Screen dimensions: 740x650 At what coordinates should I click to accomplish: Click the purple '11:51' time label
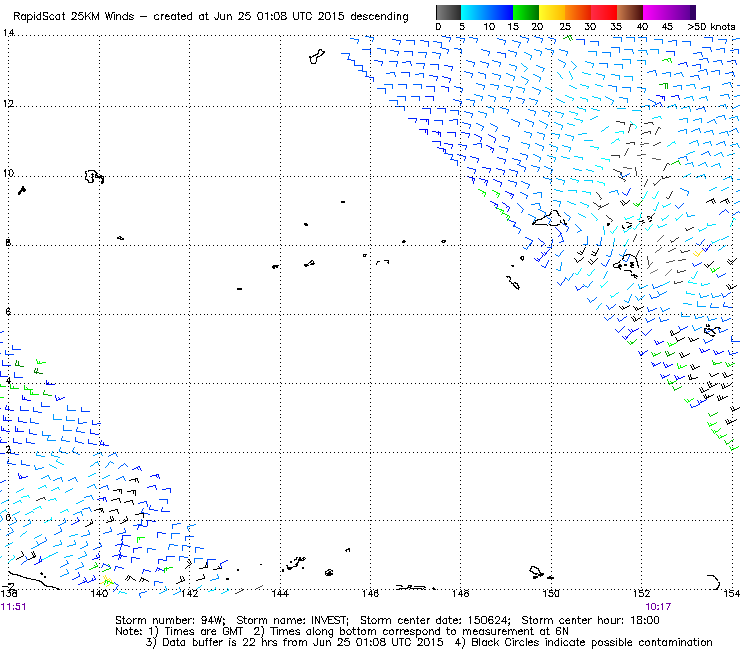click(13, 607)
